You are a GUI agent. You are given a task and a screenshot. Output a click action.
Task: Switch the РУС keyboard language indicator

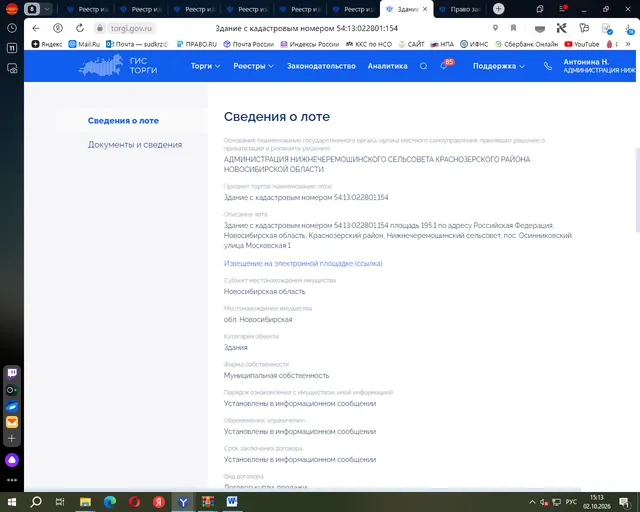(571, 502)
